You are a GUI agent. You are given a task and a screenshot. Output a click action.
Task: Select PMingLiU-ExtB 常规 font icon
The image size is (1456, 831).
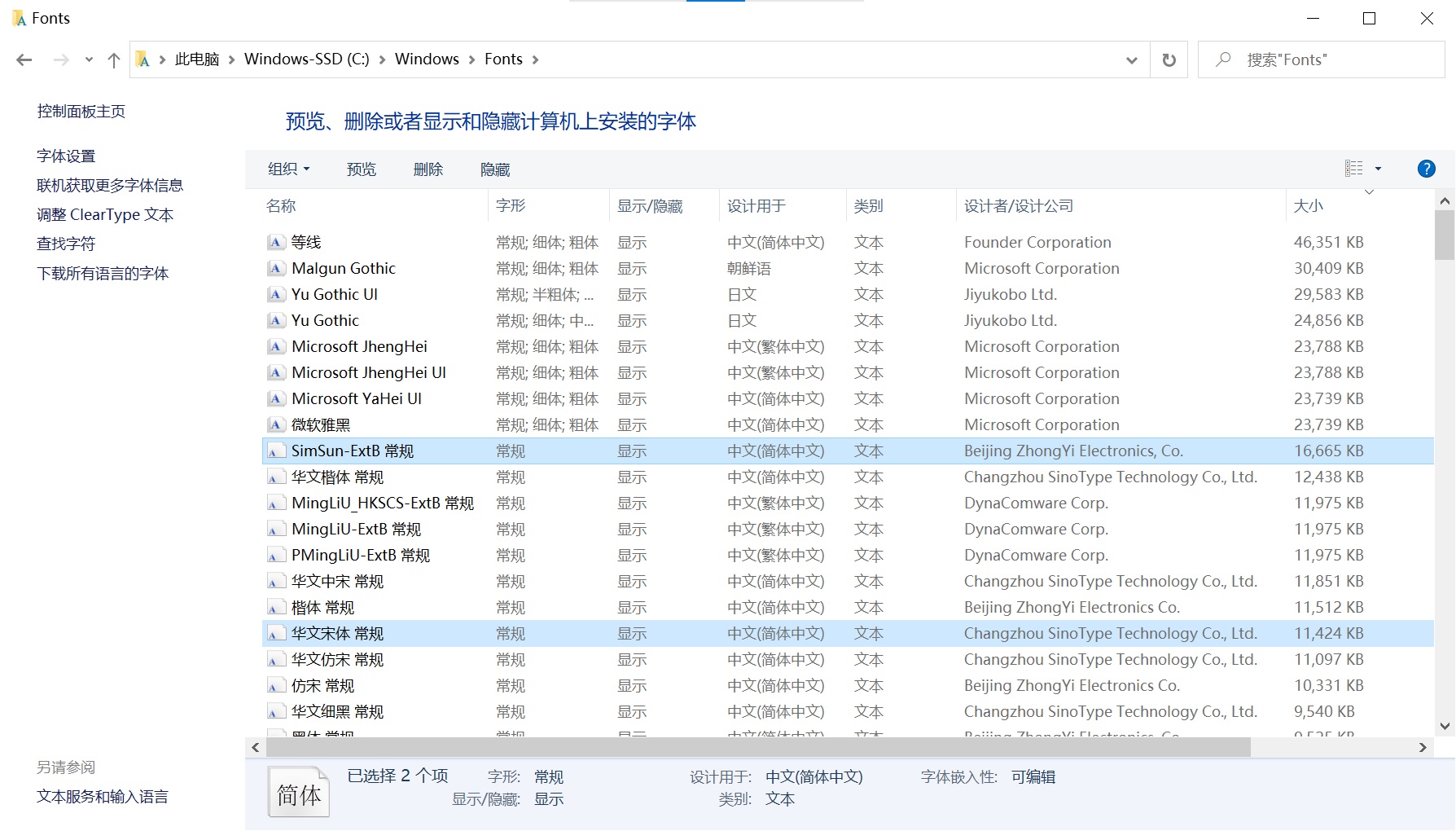tap(276, 556)
